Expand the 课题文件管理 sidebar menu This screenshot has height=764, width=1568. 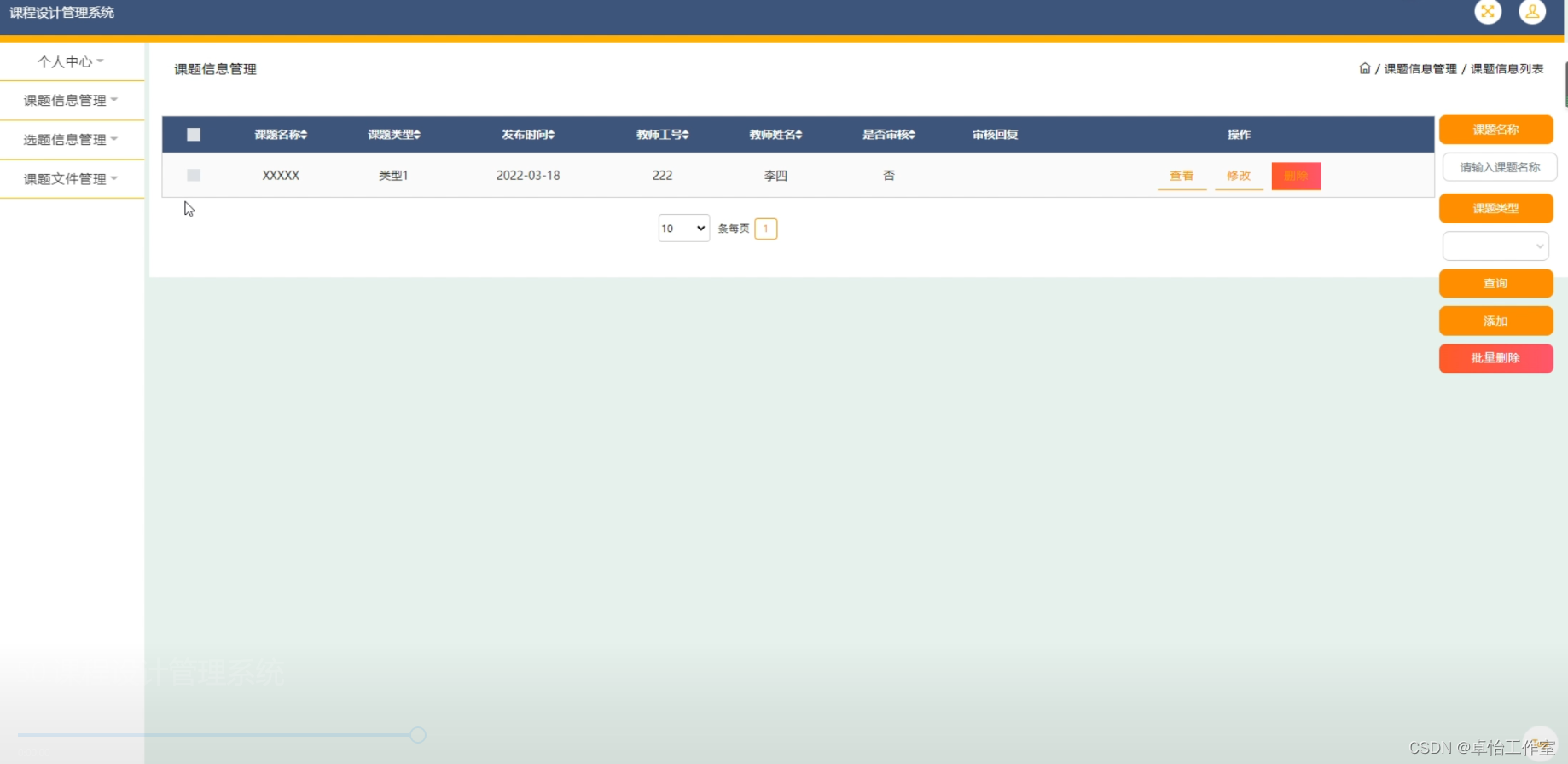[x=72, y=179]
